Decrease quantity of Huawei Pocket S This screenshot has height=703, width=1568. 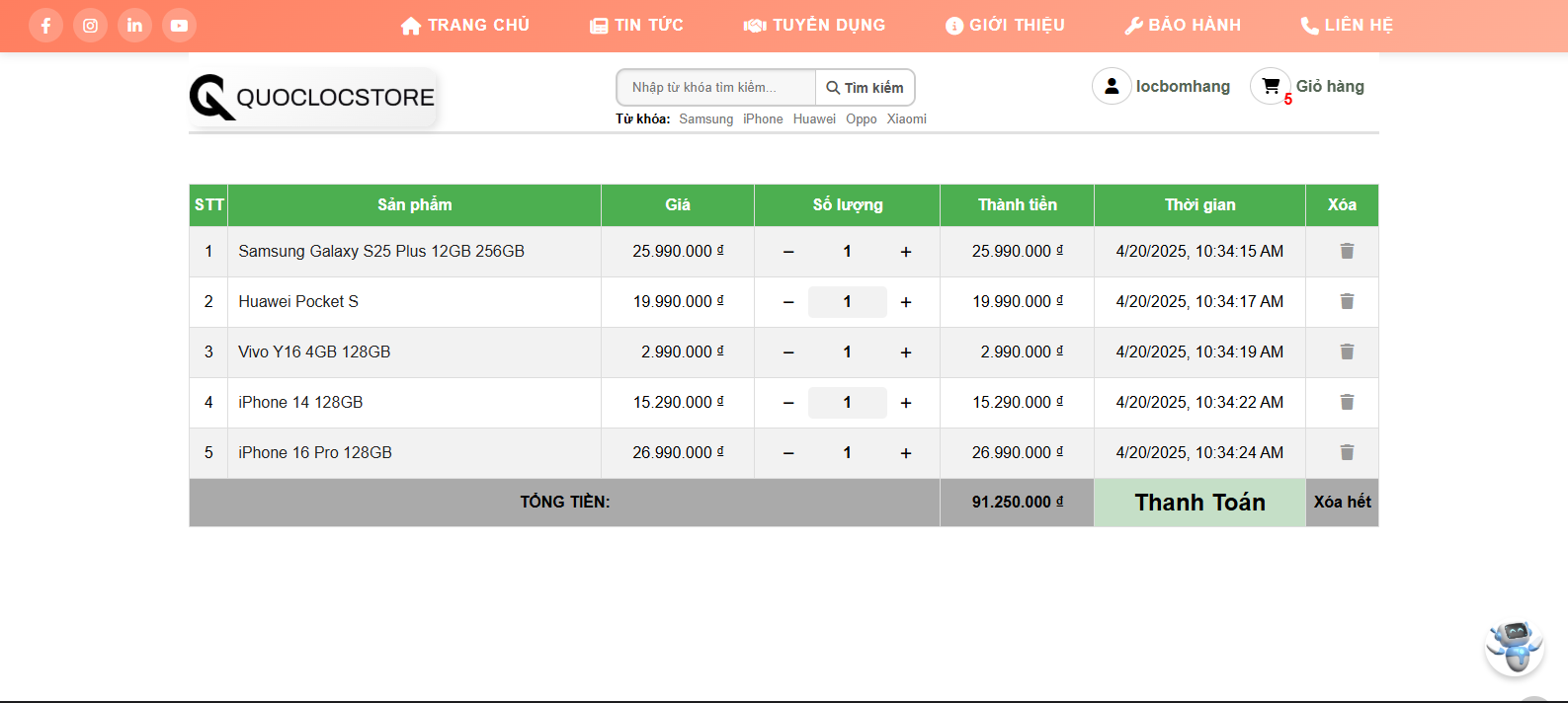(788, 302)
